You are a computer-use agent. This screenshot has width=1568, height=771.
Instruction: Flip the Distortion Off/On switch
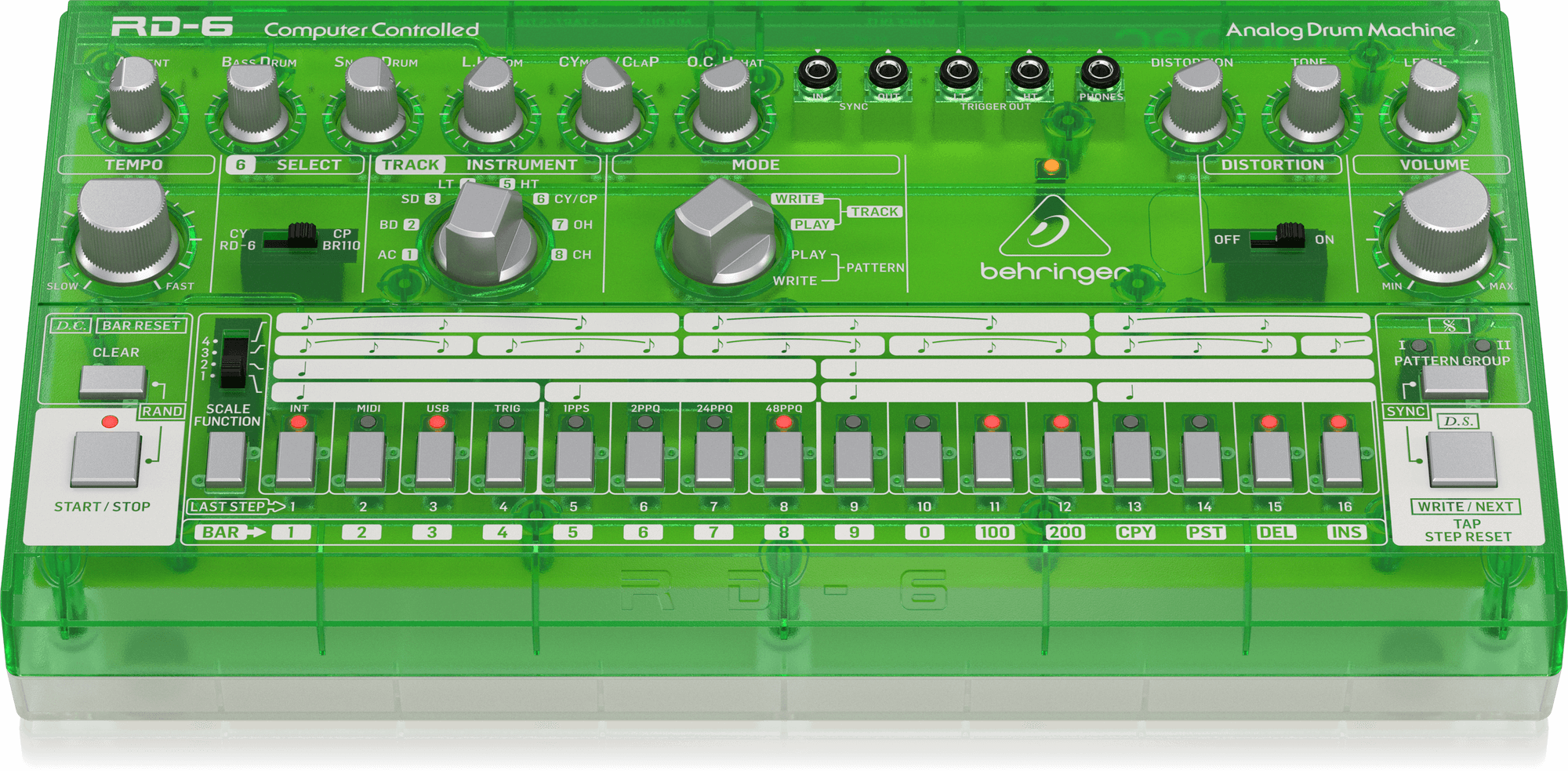tap(1278, 236)
